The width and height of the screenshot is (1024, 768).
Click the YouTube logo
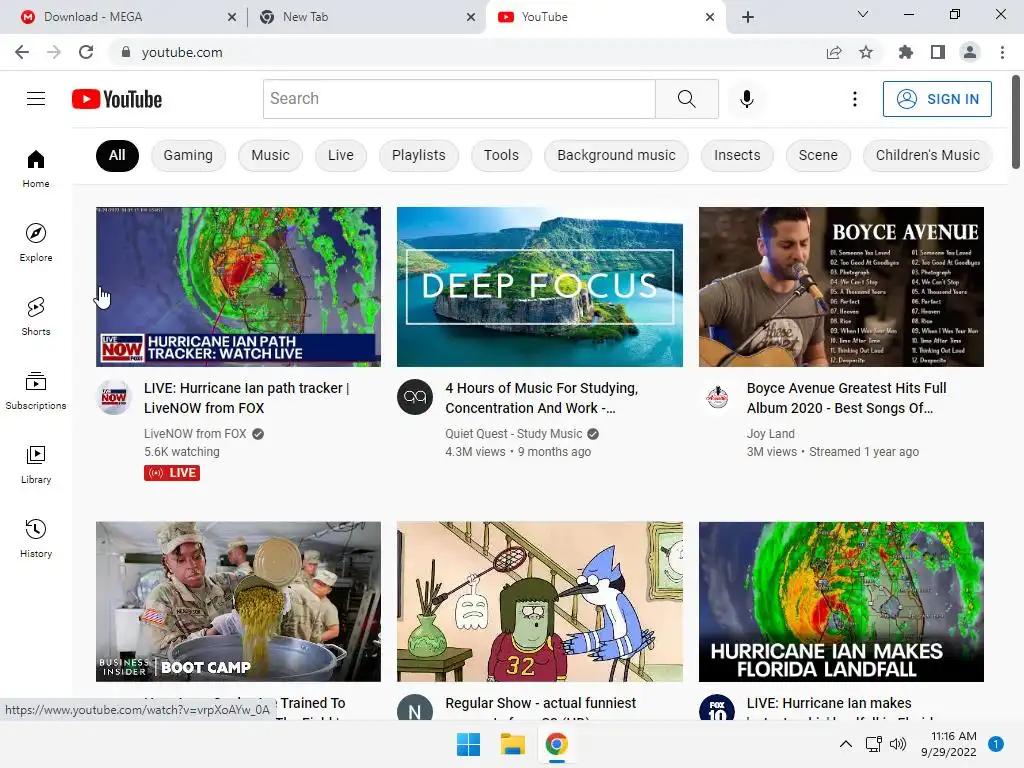point(117,99)
